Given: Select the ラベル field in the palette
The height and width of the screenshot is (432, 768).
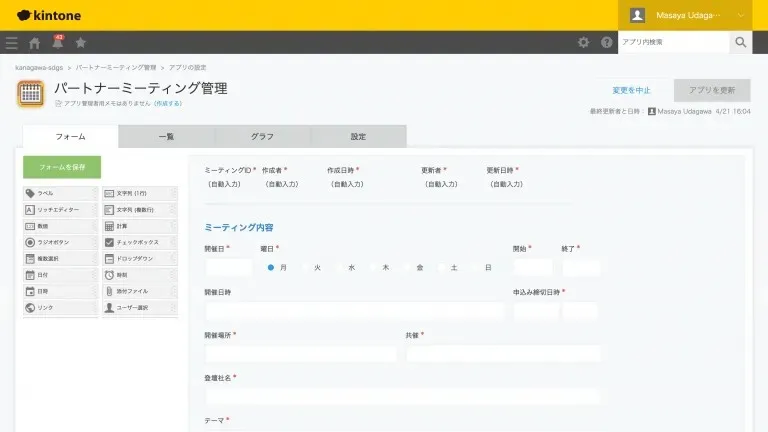Looking at the screenshot, I should coord(60,193).
